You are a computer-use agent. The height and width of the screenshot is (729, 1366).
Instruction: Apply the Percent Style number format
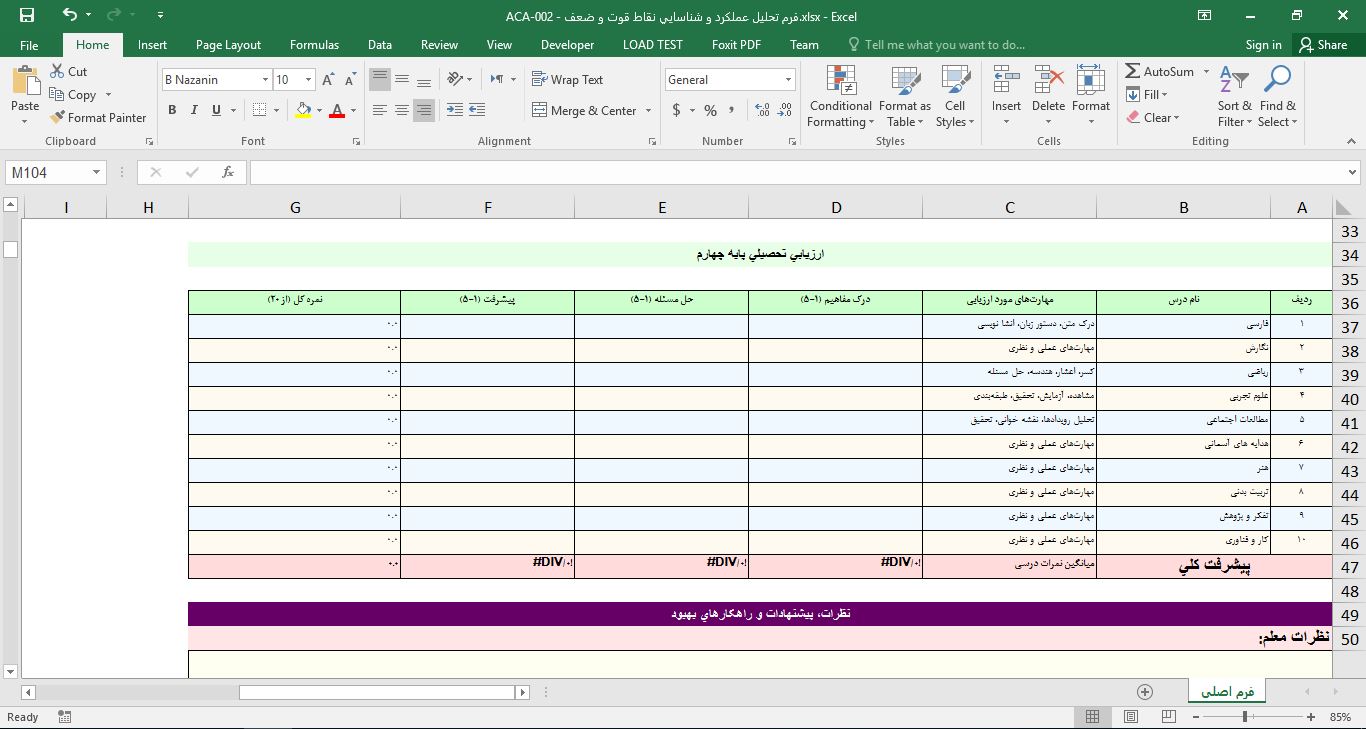click(711, 111)
